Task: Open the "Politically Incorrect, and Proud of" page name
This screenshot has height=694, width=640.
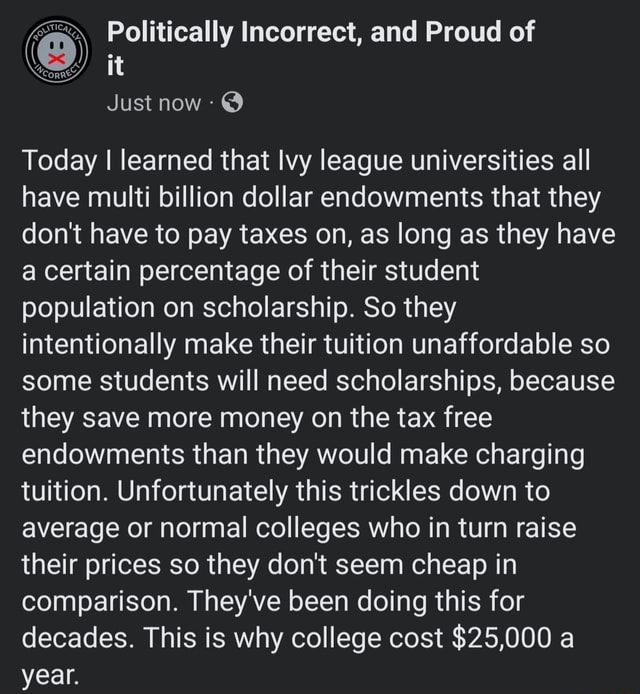Action: 320,32
